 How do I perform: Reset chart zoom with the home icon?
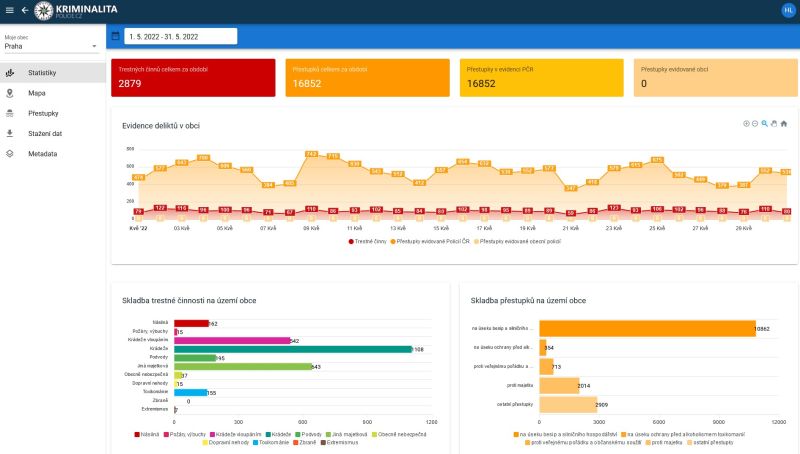click(x=784, y=123)
